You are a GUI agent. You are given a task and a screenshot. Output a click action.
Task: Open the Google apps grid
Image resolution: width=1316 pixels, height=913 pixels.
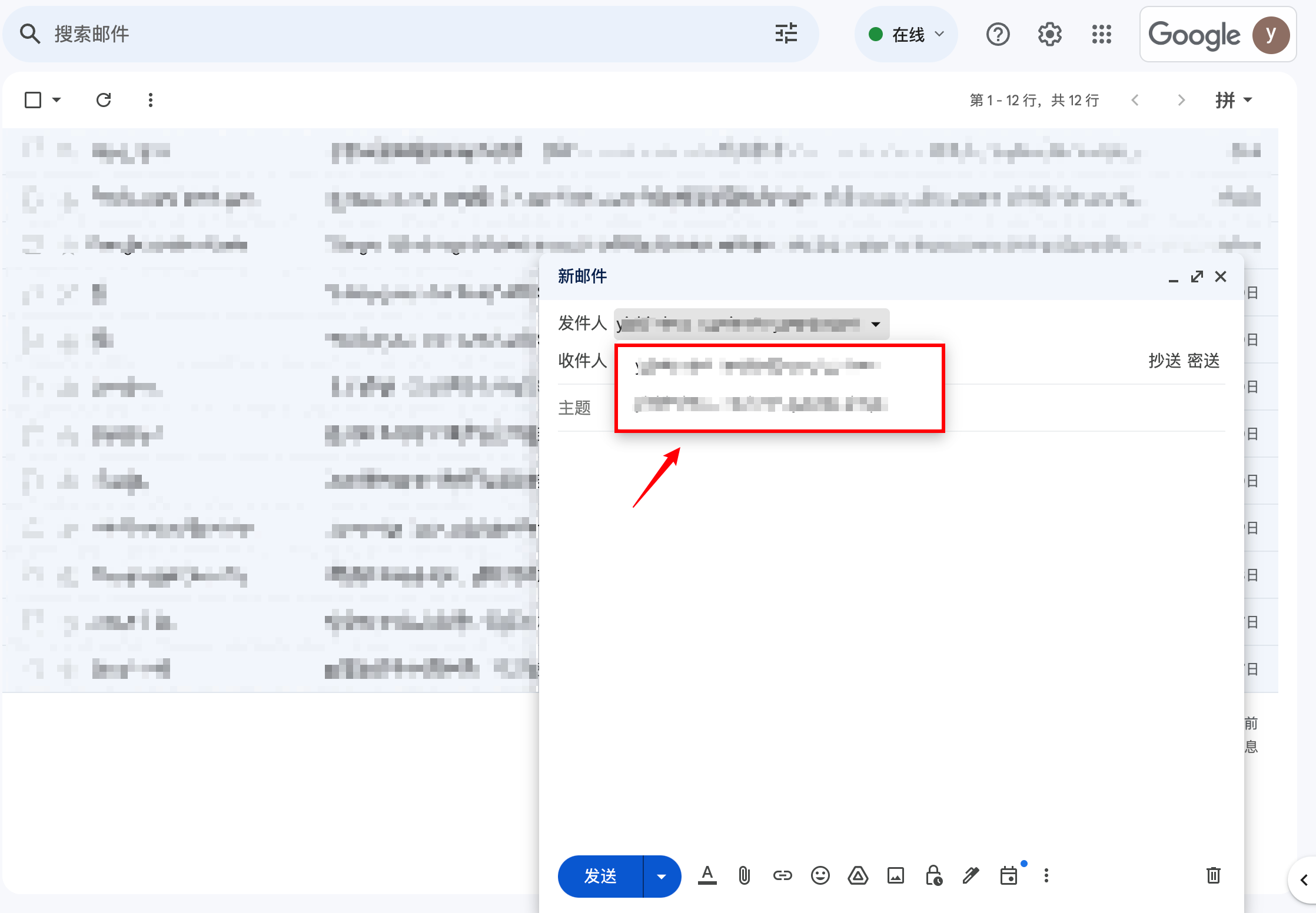click(x=1101, y=34)
